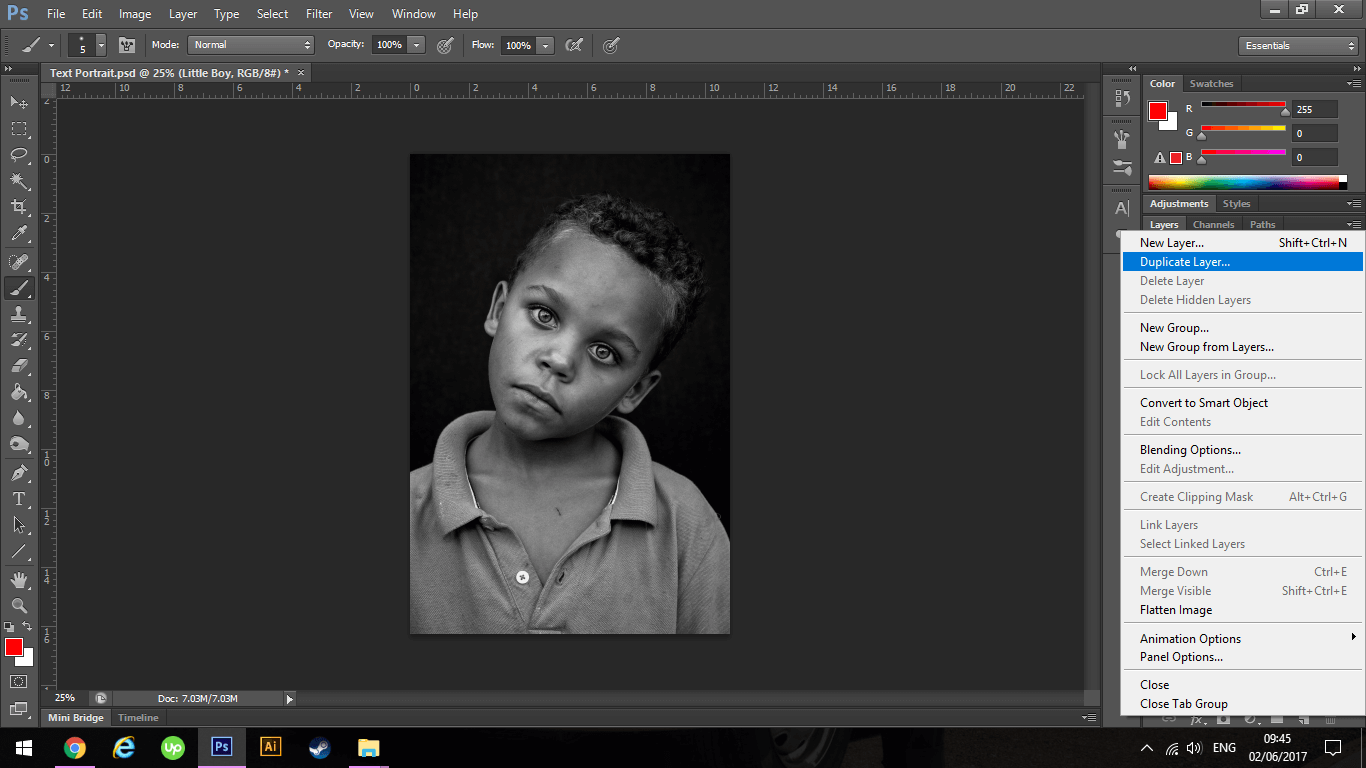Select the Path Selection tool
This screenshot has width=1366, height=768.
19,525
